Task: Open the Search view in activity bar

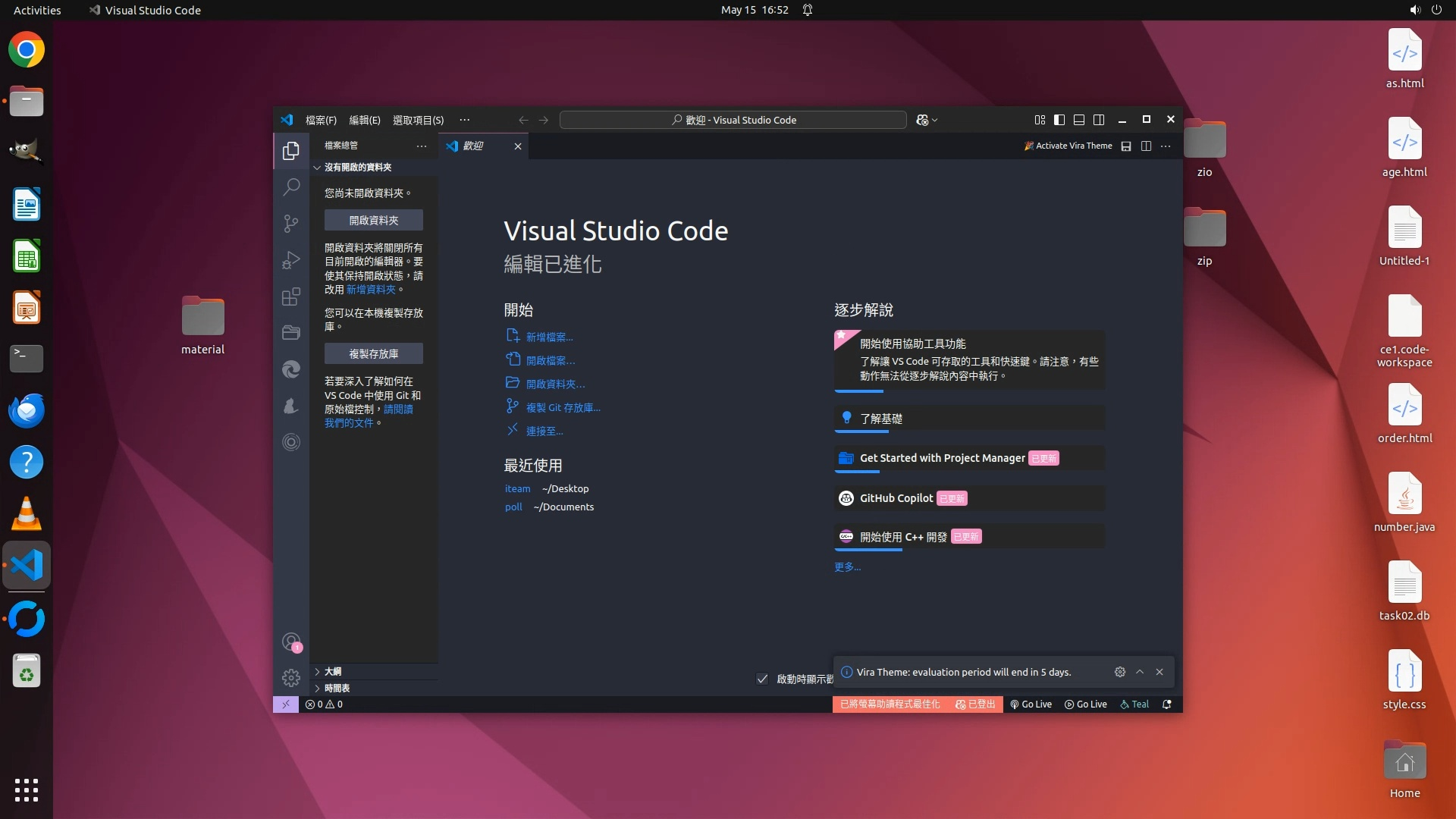Action: pos(291,187)
